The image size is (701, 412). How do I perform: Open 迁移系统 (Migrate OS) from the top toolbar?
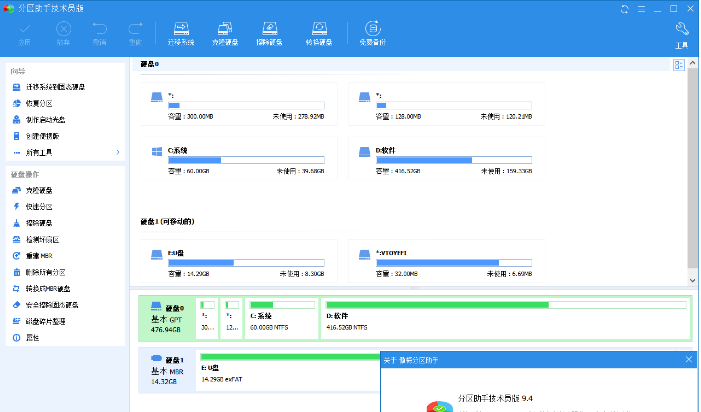181,34
